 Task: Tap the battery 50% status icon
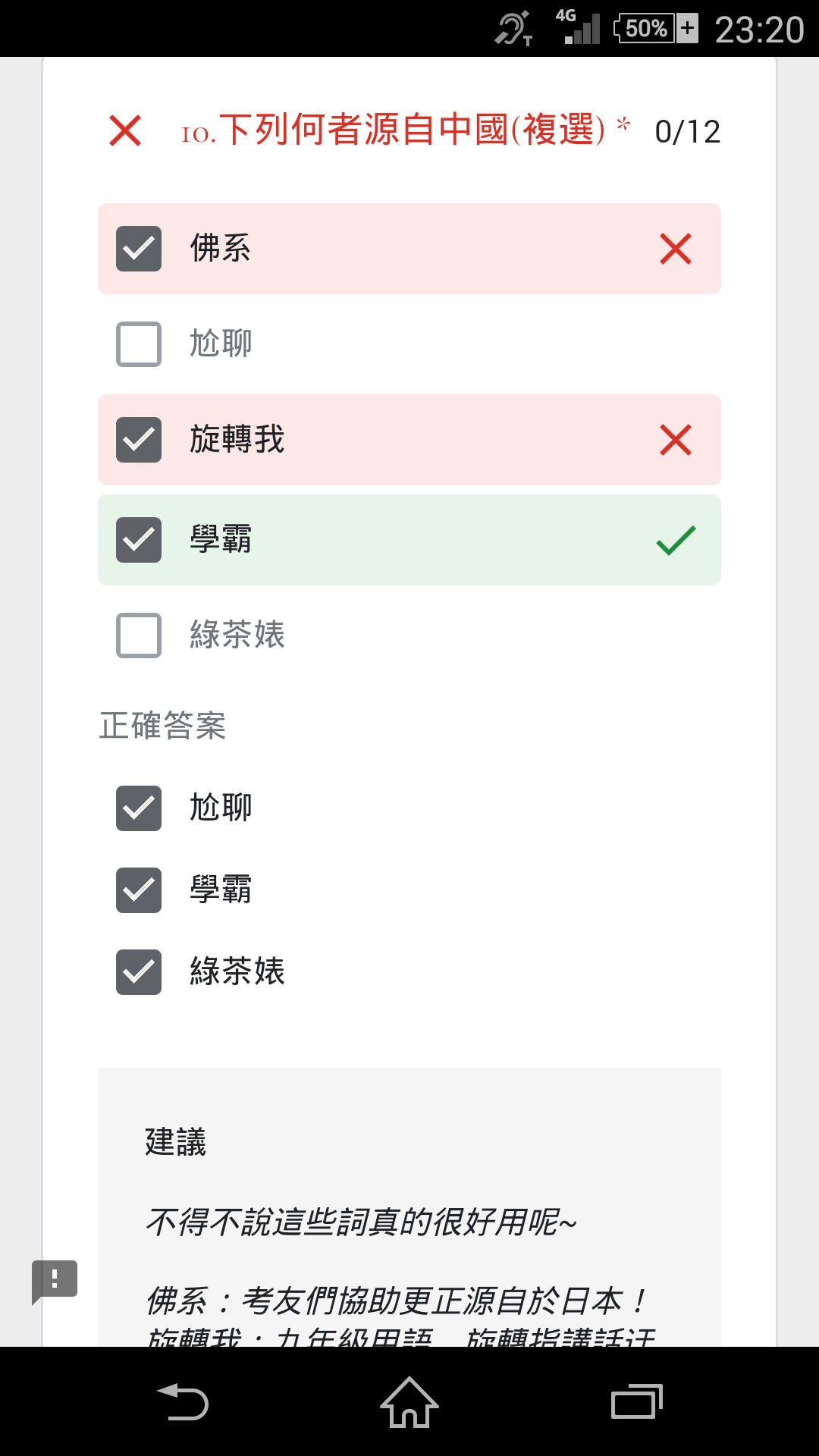tap(656, 29)
